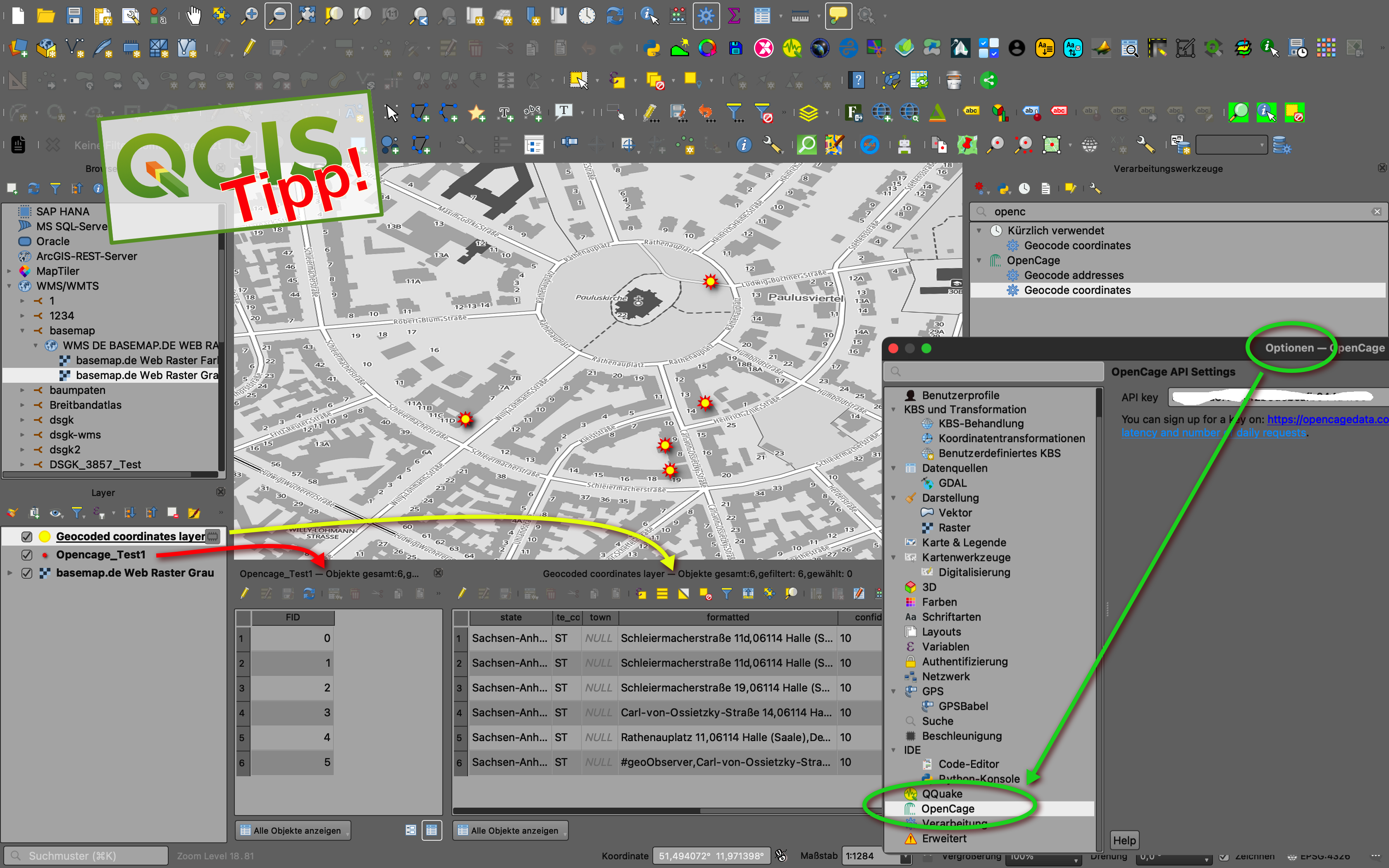Image resolution: width=1389 pixels, height=868 pixels.
Task: Open project with the yellow folder icon
Action: tap(46, 16)
